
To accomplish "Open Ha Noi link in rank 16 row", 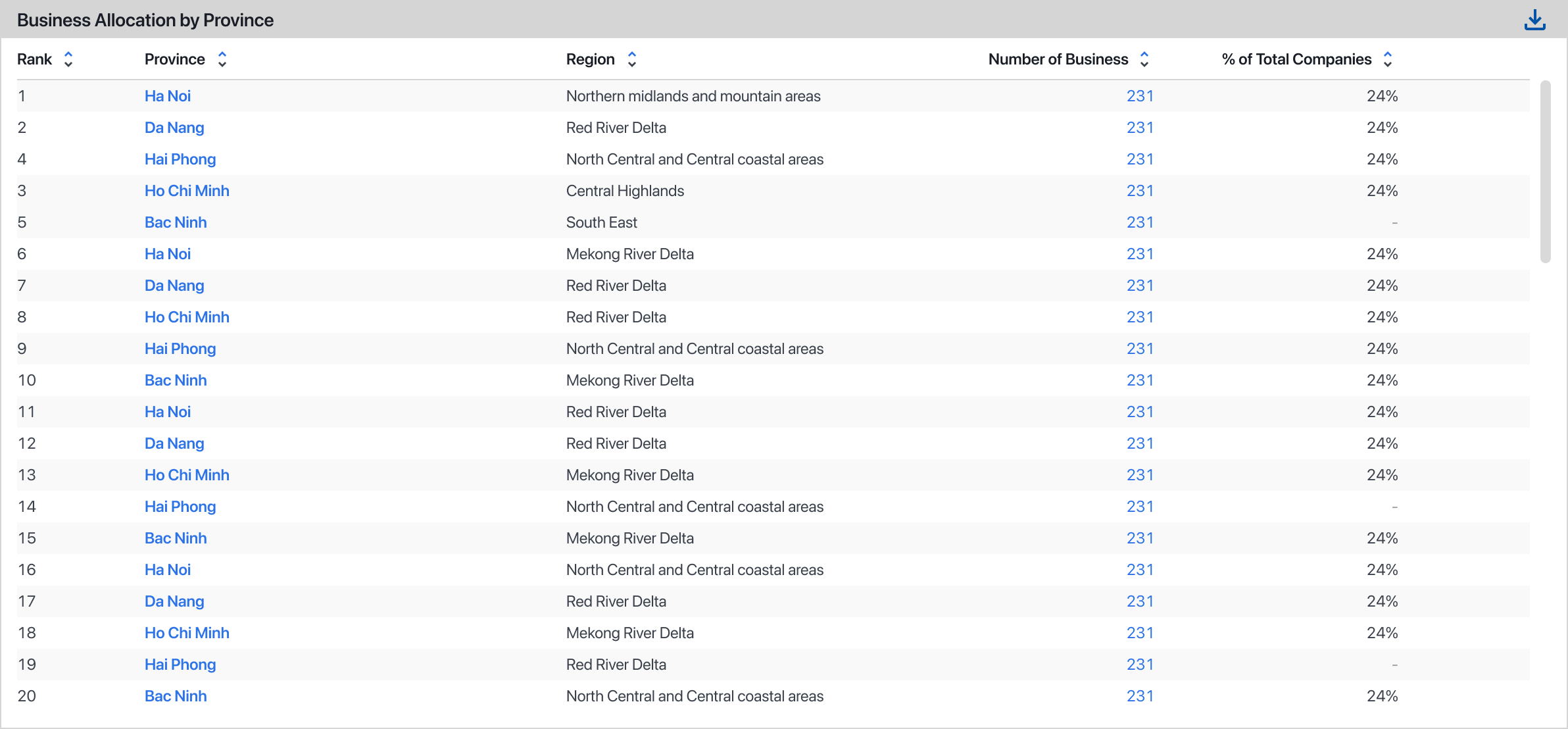I will click(168, 570).
